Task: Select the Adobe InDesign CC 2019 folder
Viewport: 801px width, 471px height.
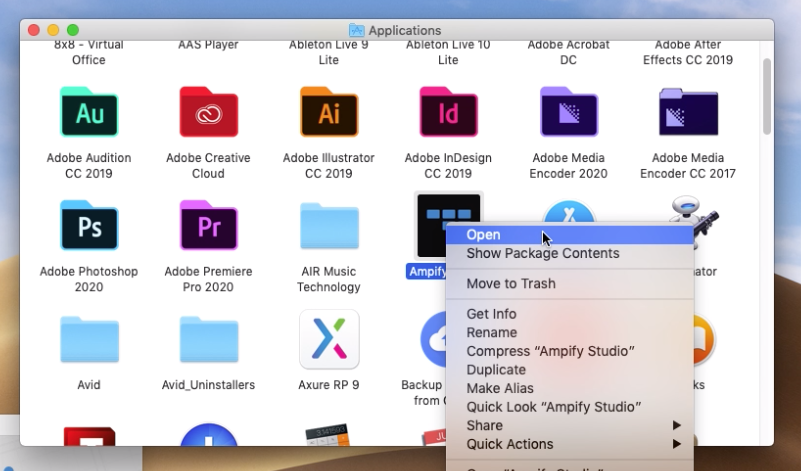Action: pyautogui.click(x=448, y=112)
